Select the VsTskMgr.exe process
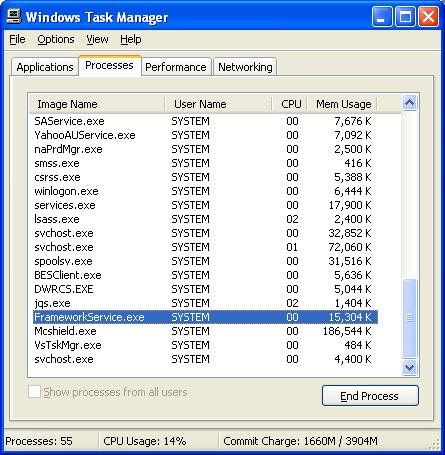Screen dimensions: 445x455 pos(205,345)
